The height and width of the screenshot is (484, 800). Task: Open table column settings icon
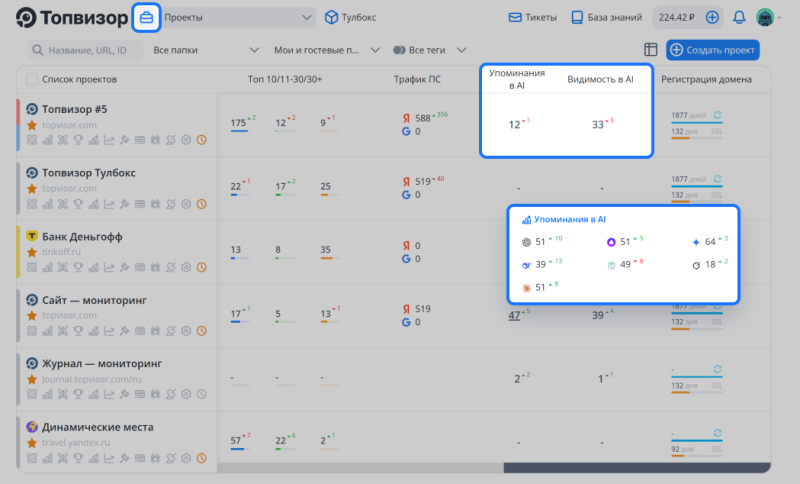651,49
